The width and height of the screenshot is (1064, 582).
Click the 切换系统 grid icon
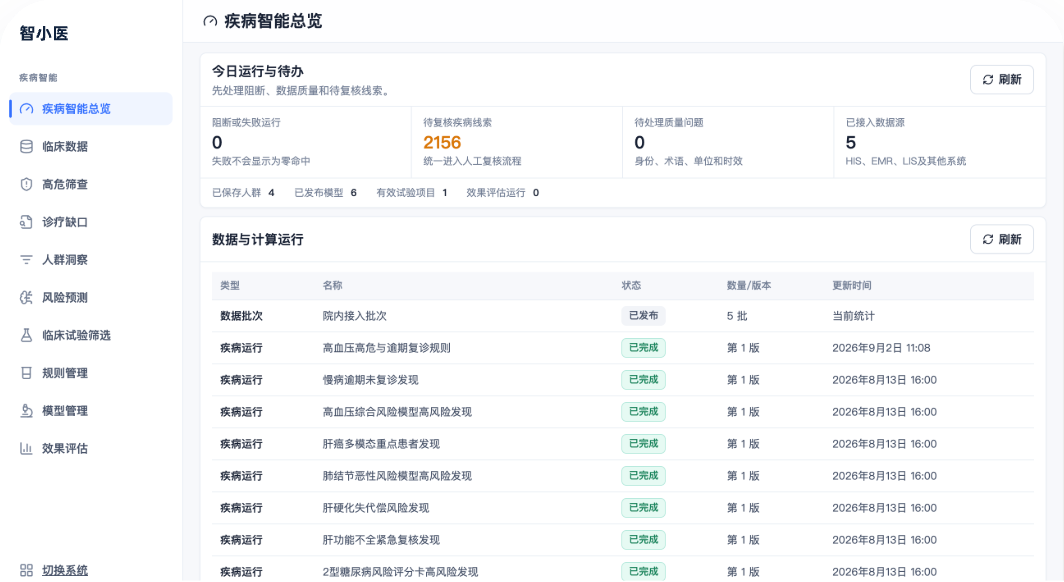click(26, 570)
